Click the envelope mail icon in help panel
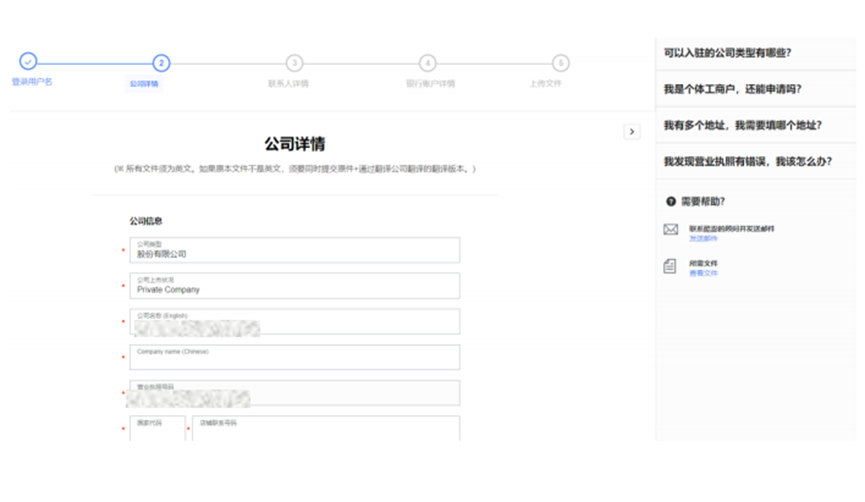This screenshot has width=865, height=502. click(x=670, y=230)
